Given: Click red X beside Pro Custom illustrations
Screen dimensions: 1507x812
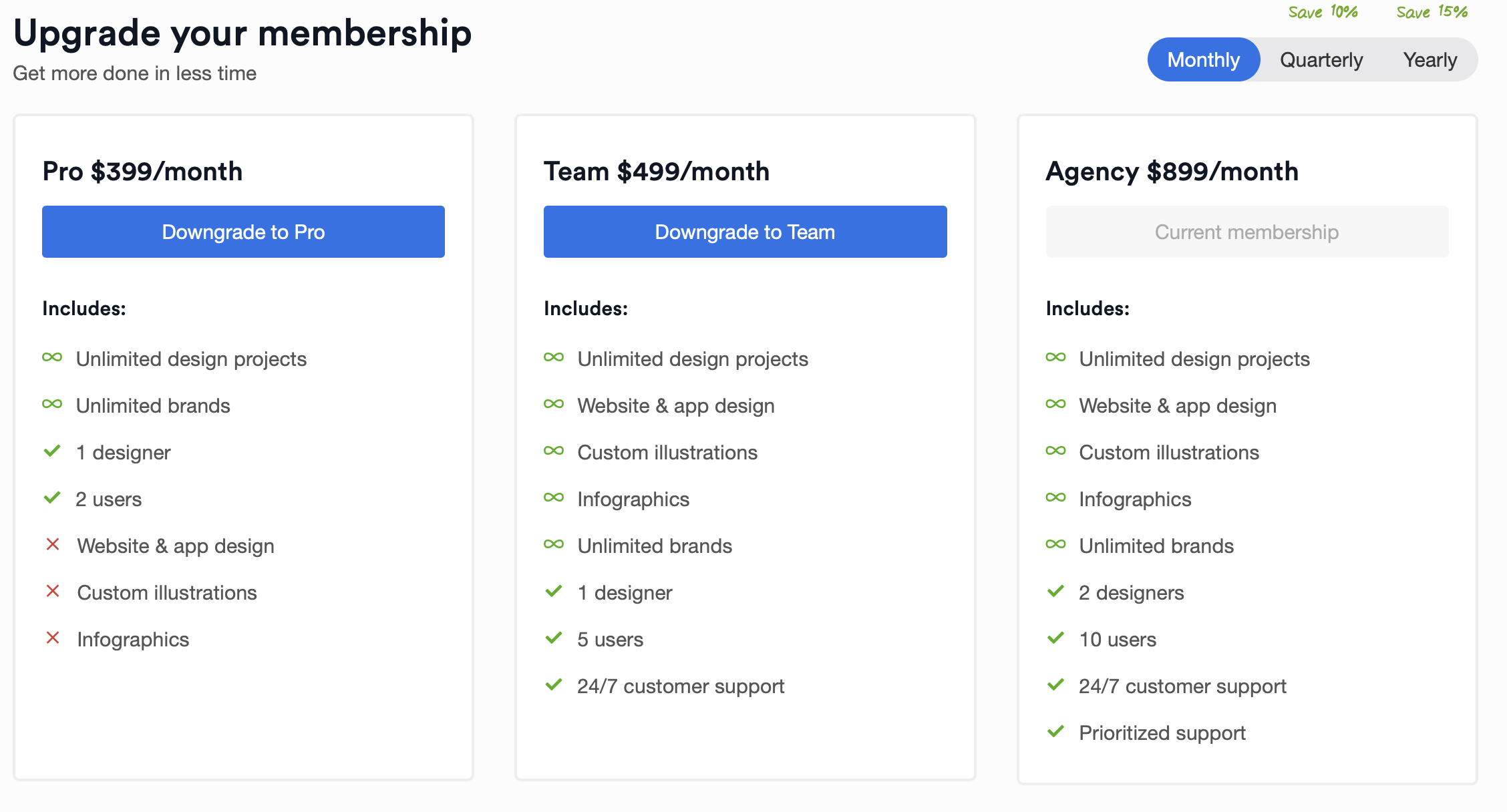Looking at the screenshot, I should tap(53, 591).
